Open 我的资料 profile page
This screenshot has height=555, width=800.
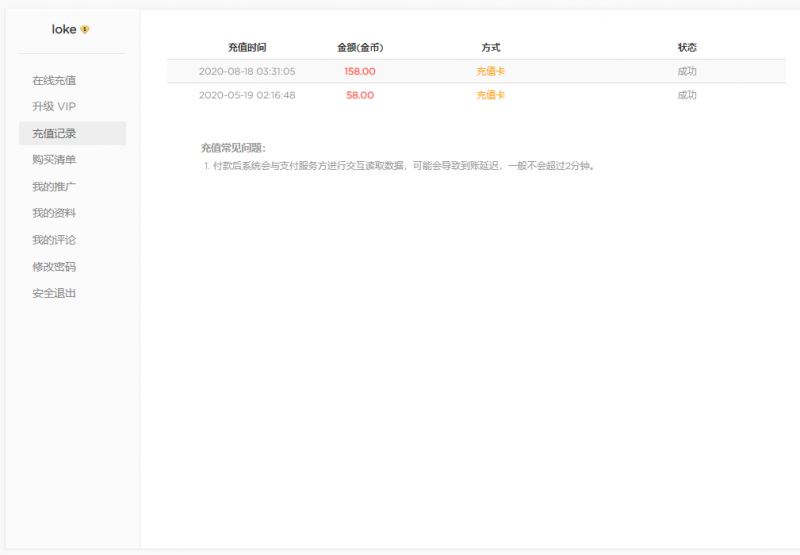coord(54,213)
